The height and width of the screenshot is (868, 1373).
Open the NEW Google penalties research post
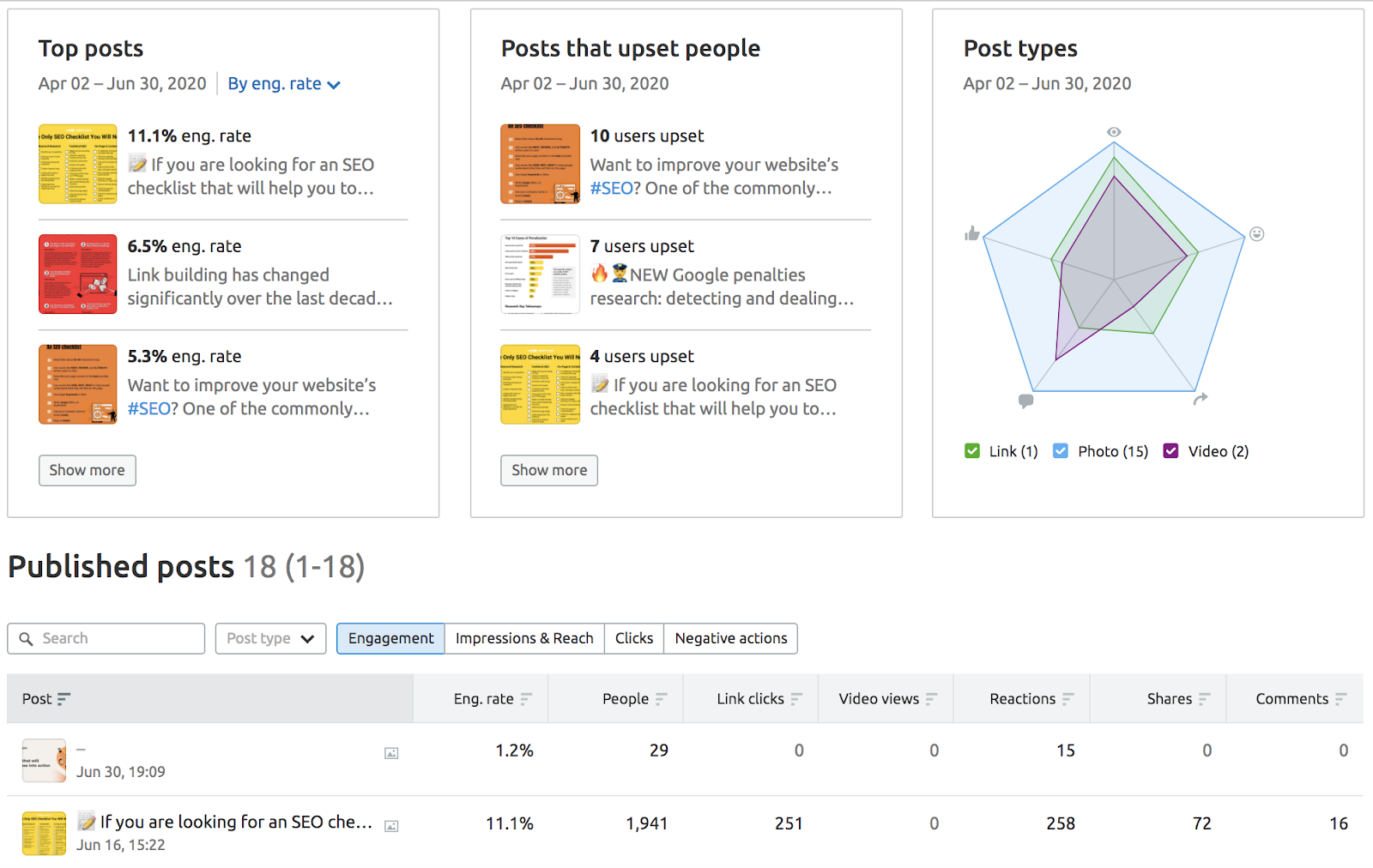tap(722, 287)
